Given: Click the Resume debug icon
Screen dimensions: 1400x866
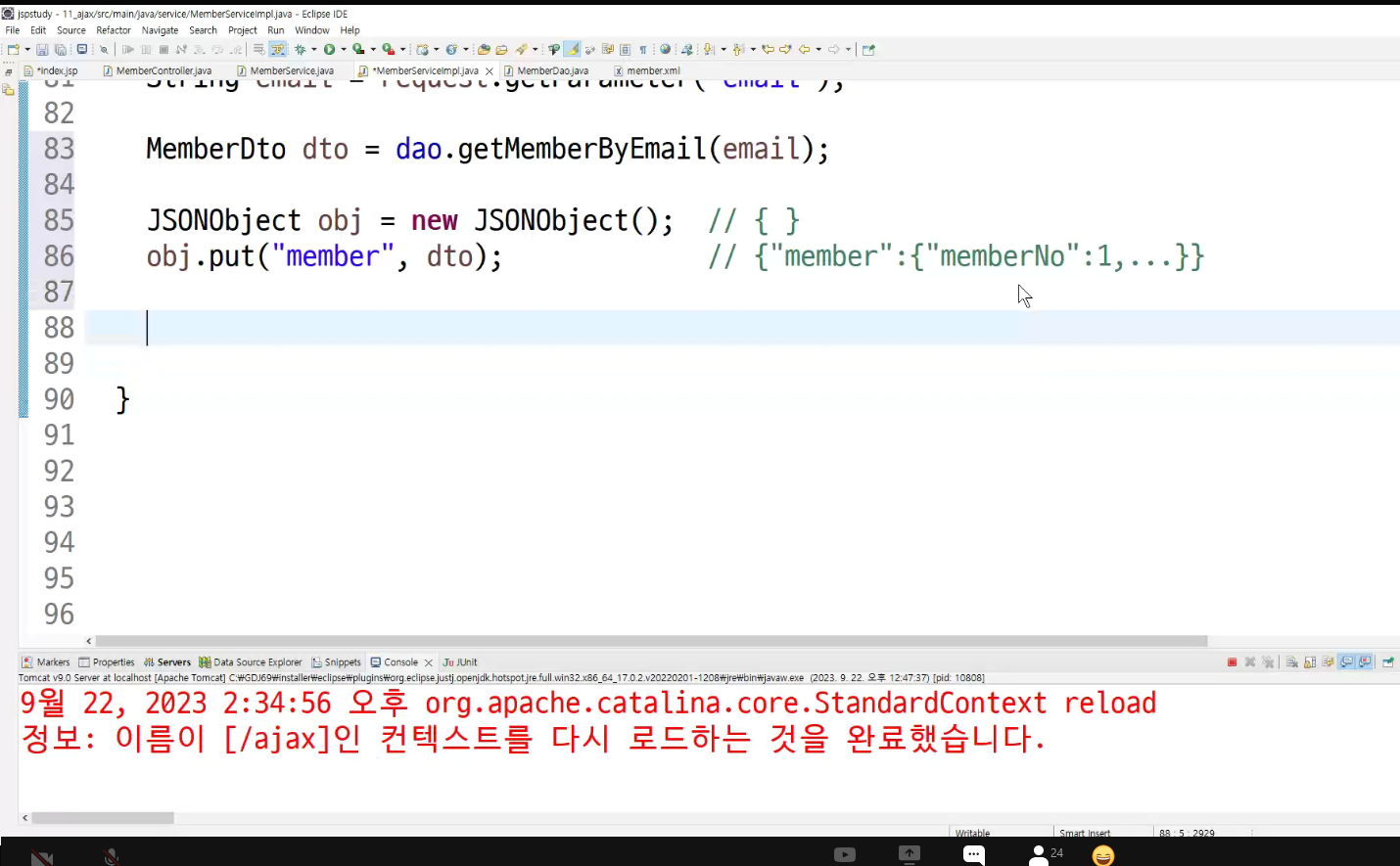Looking at the screenshot, I should (x=128, y=49).
